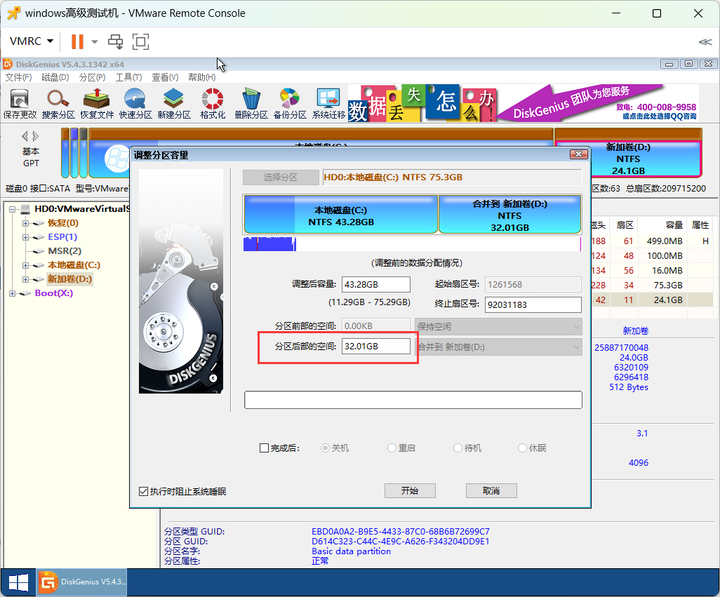Click the DiskGenius advertisement banner

click(523, 103)
